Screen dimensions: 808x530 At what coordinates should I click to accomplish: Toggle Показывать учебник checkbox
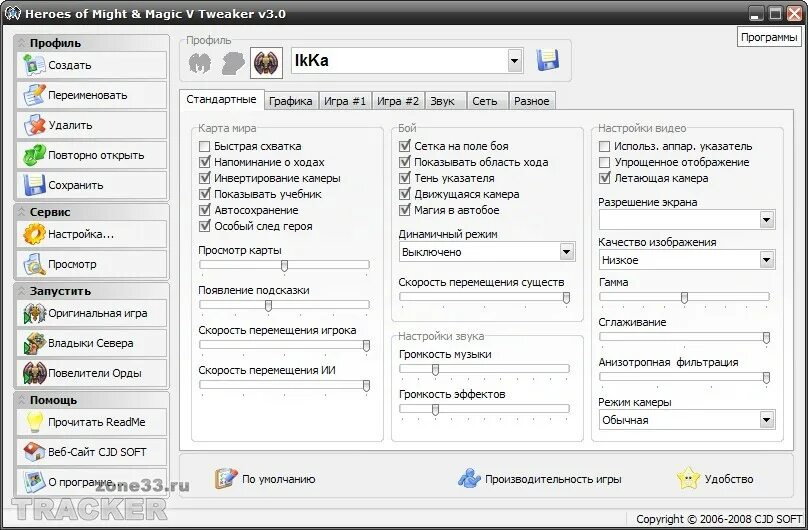click(x=205, y=194)
